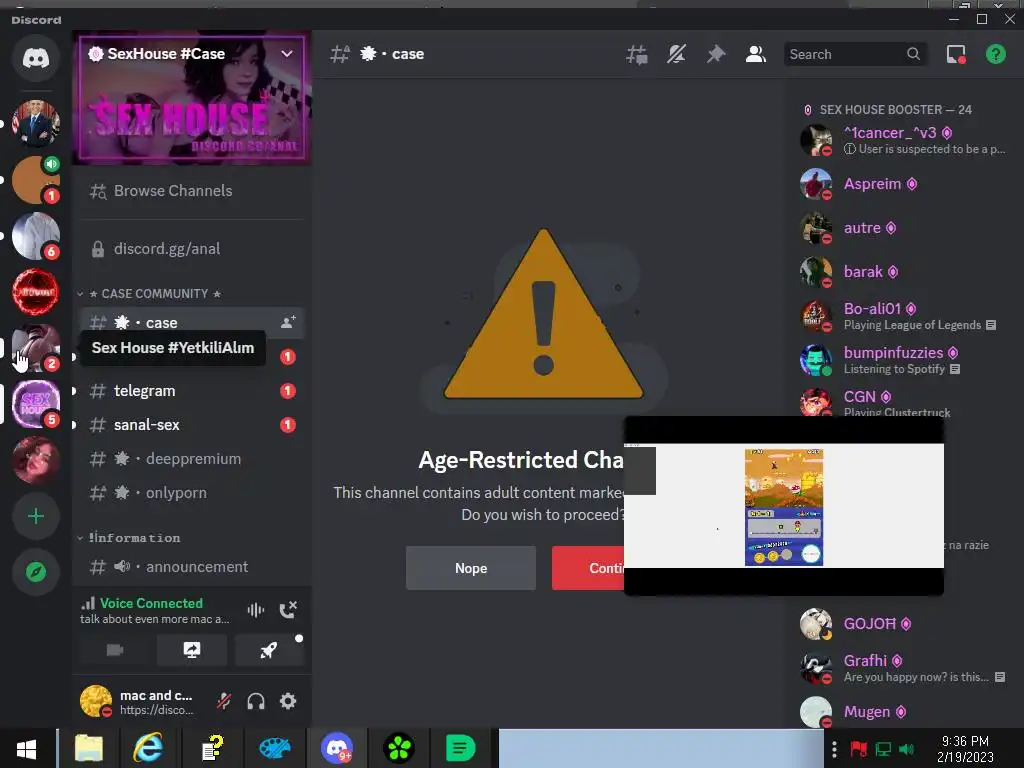1024x768 pixels.
Task: Open Browse Channels
Action: (191, 191)
